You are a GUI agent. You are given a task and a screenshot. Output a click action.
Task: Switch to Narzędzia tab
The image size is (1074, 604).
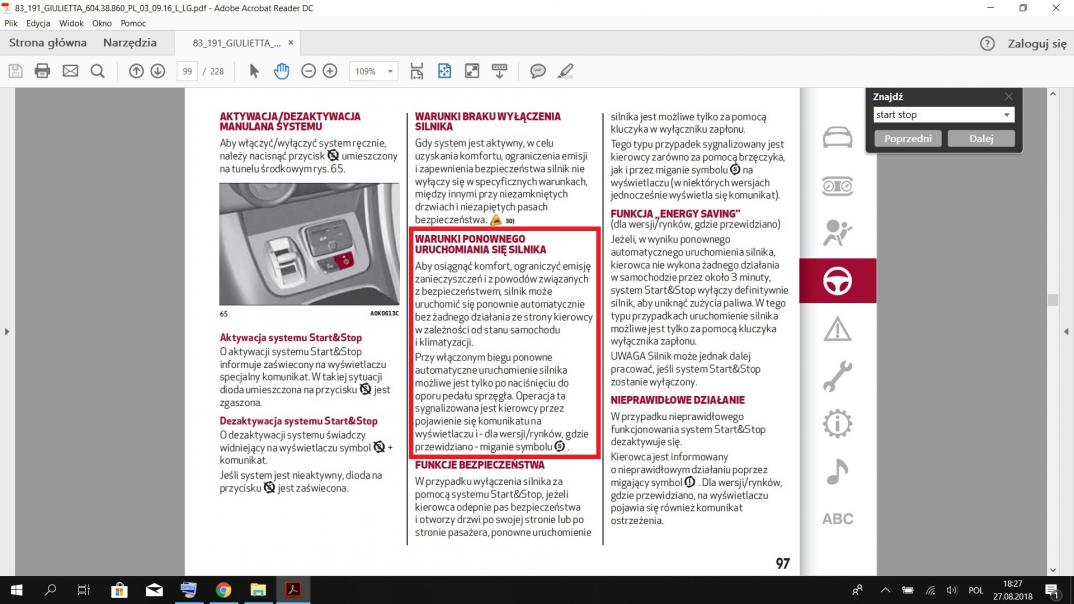[129, 42]
